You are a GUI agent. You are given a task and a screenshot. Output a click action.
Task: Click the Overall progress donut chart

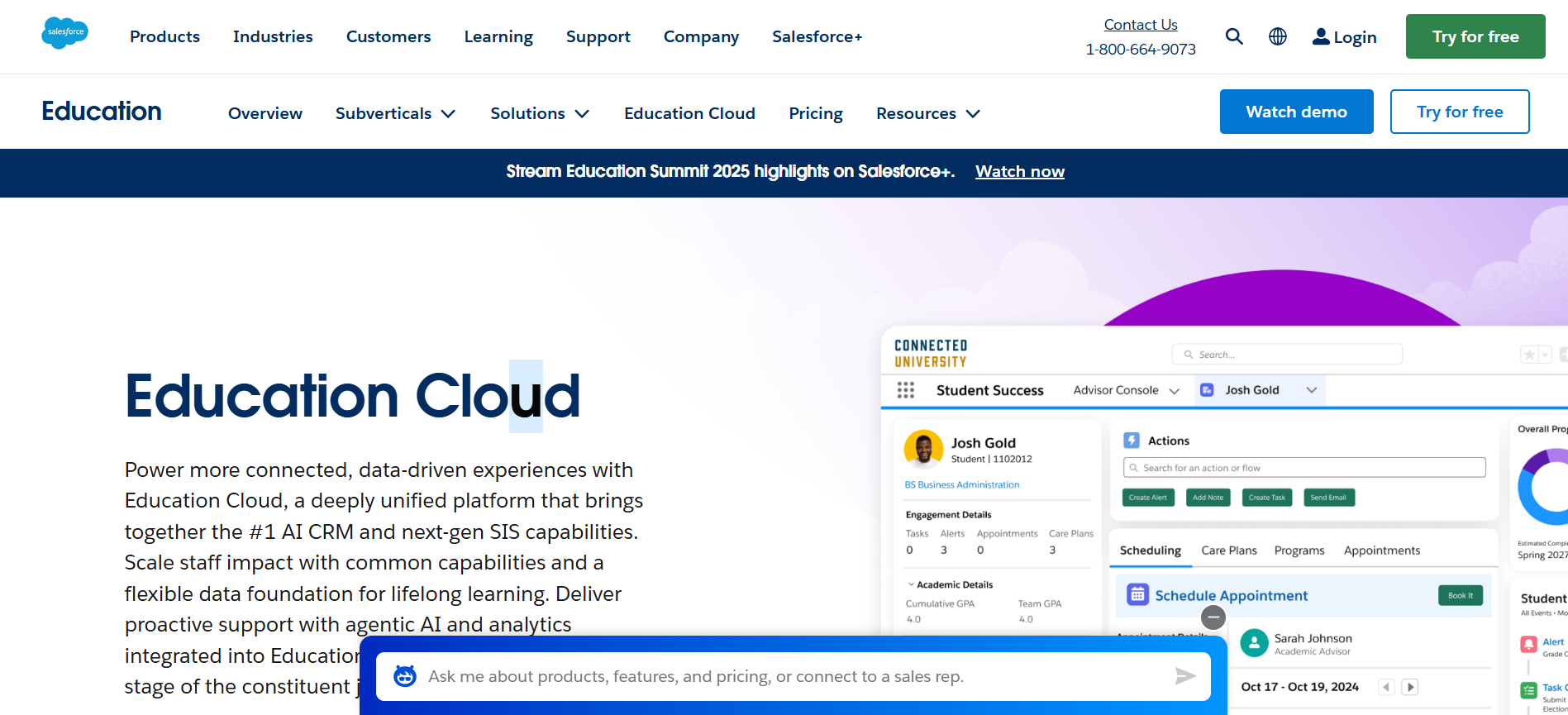1543,487
